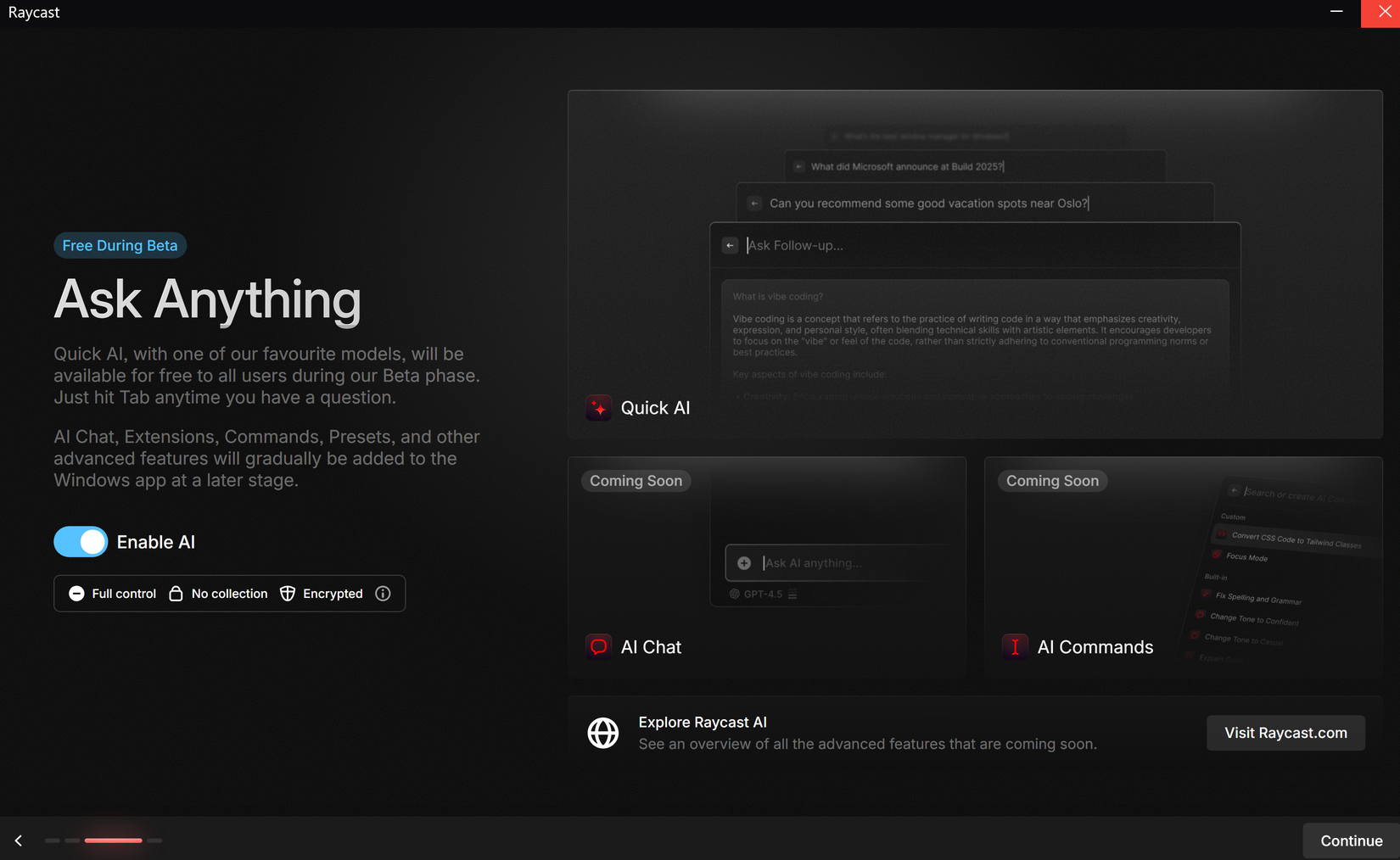Click the red sparkle Quick AI icon

599,408
